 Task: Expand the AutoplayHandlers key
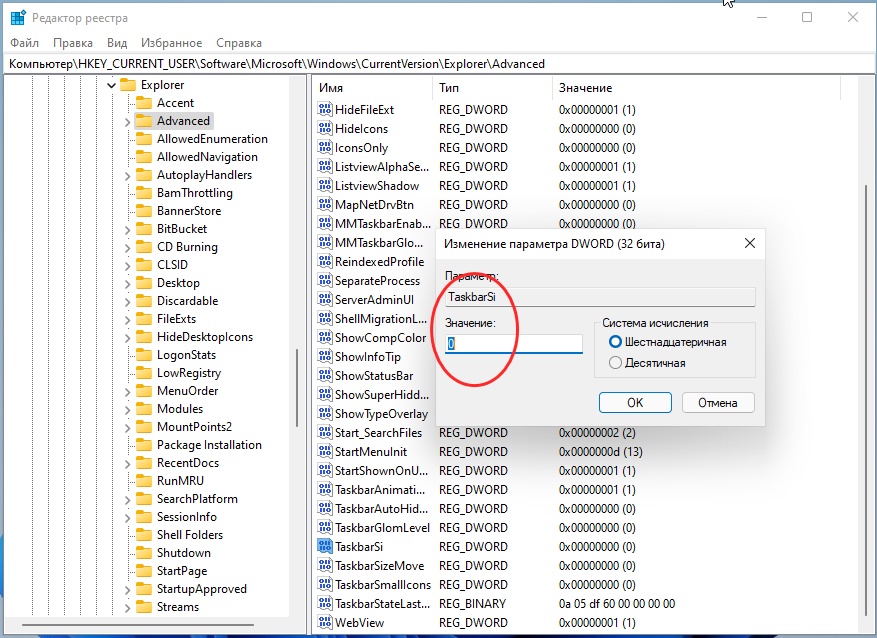[127, 176]
